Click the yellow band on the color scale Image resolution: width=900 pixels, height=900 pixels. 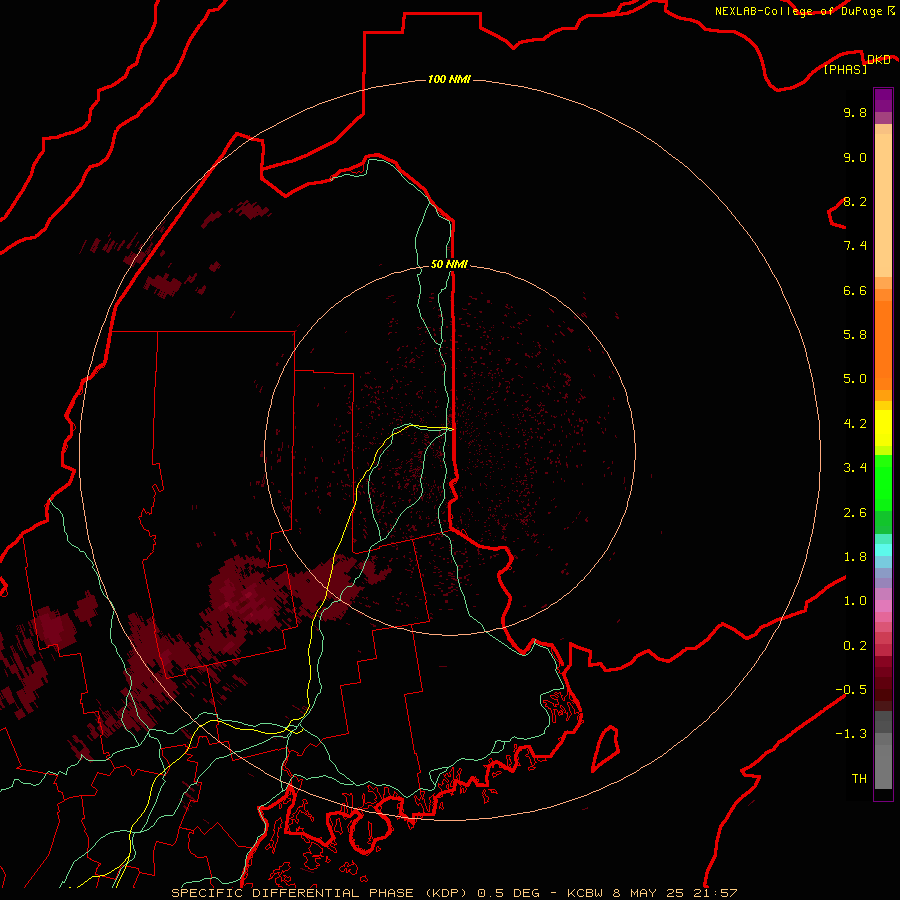coord(883,428)
